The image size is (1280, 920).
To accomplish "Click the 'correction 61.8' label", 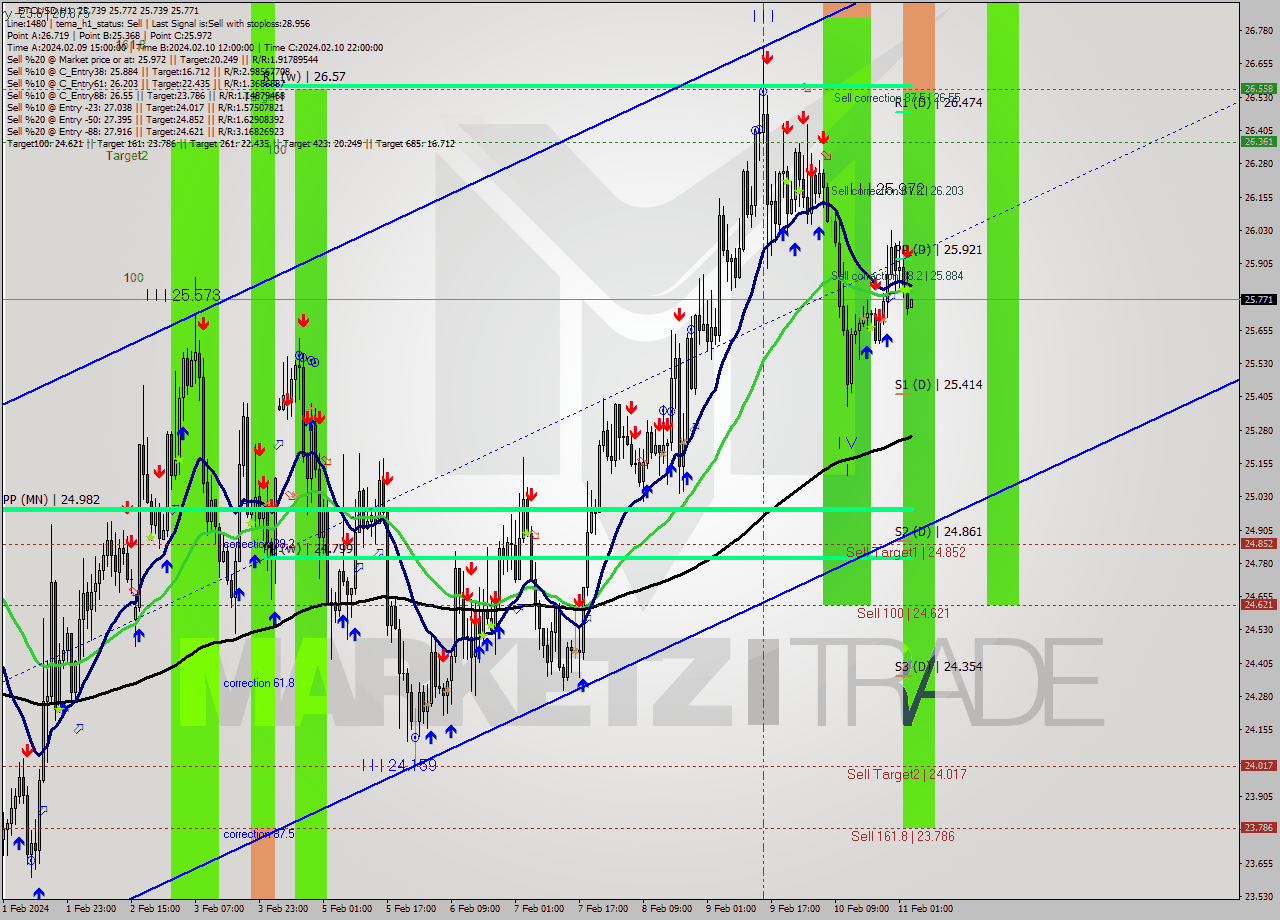I will point(259,683).
